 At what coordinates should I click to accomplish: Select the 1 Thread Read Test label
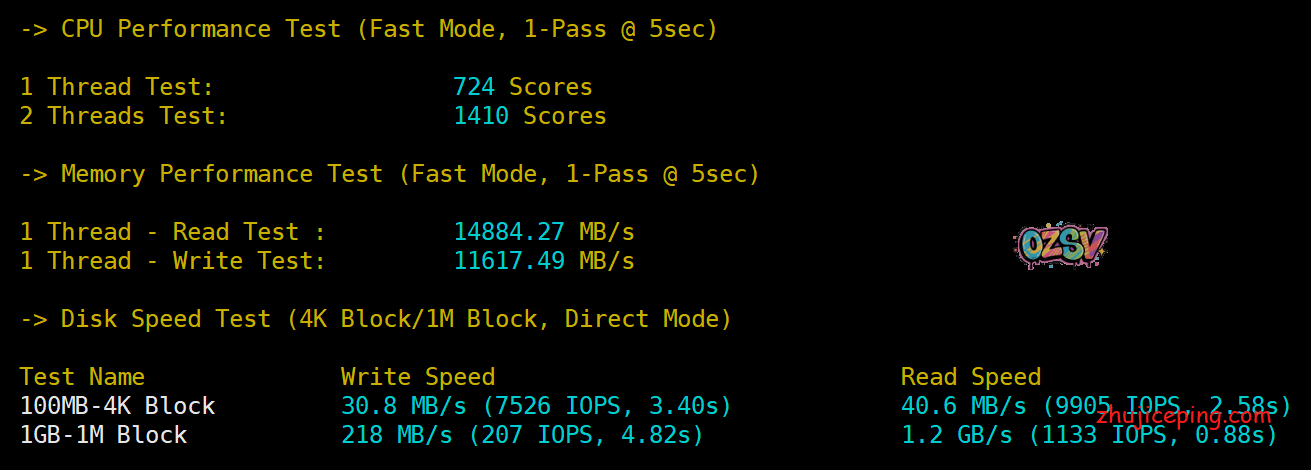[x=172, y=232]
